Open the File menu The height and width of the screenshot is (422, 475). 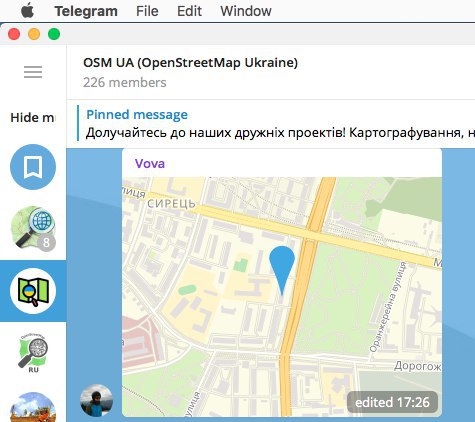(x=147, y=11)
